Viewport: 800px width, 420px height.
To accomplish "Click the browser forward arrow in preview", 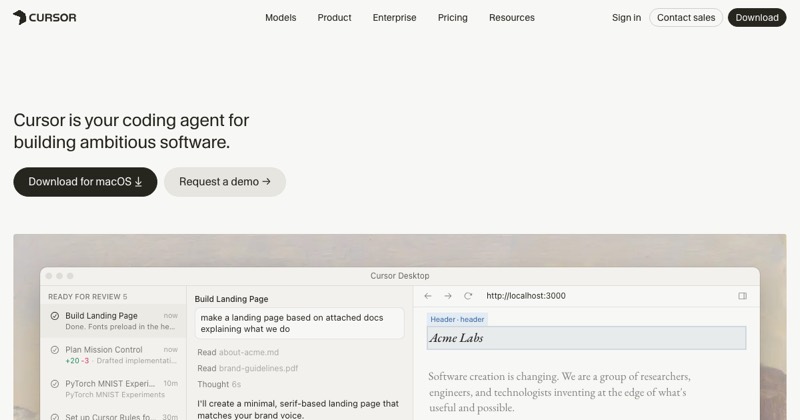I will point(447,296).
